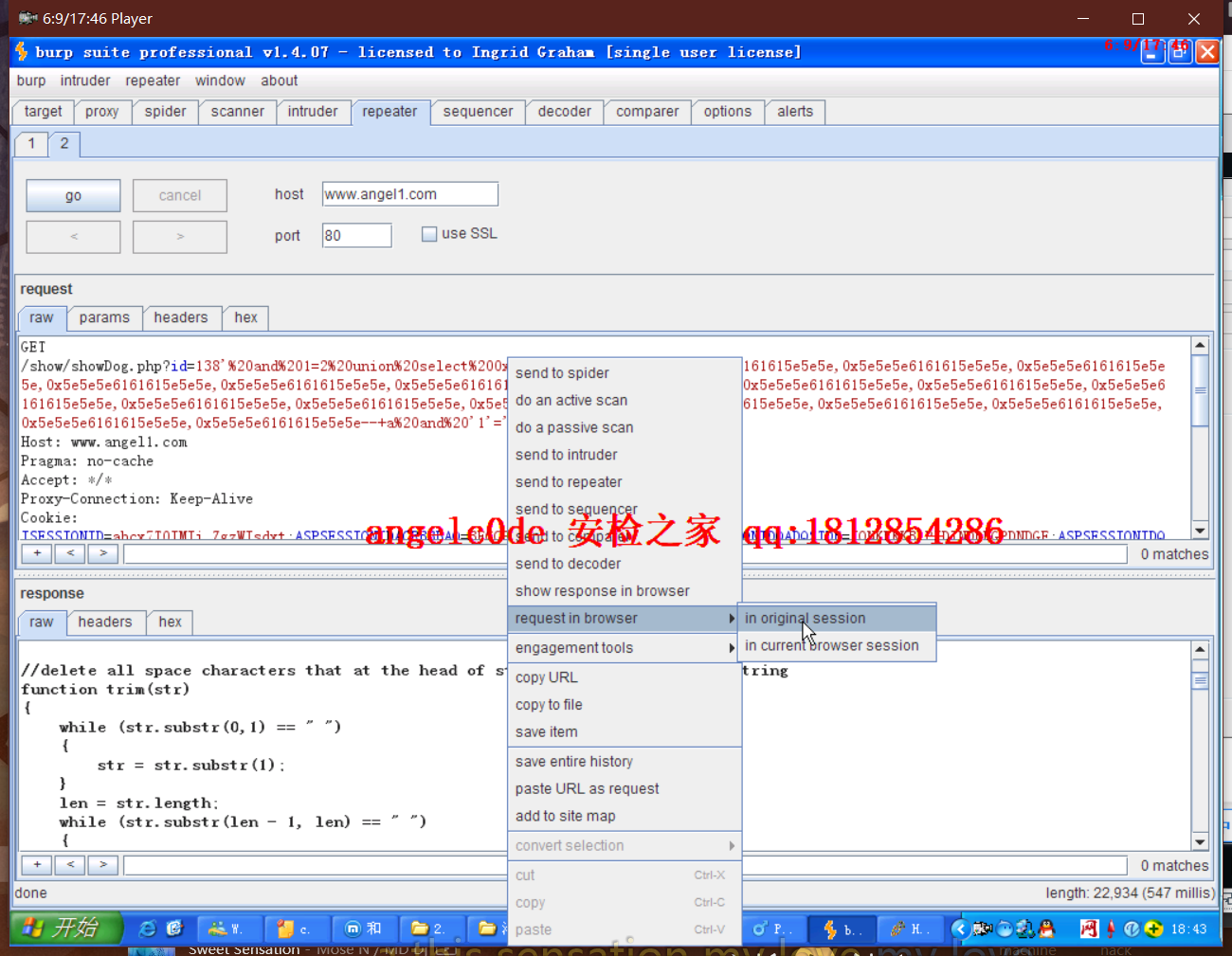The image size is (1232, 956).
Task: Open the response hex tab
Action: coord(171,622)
